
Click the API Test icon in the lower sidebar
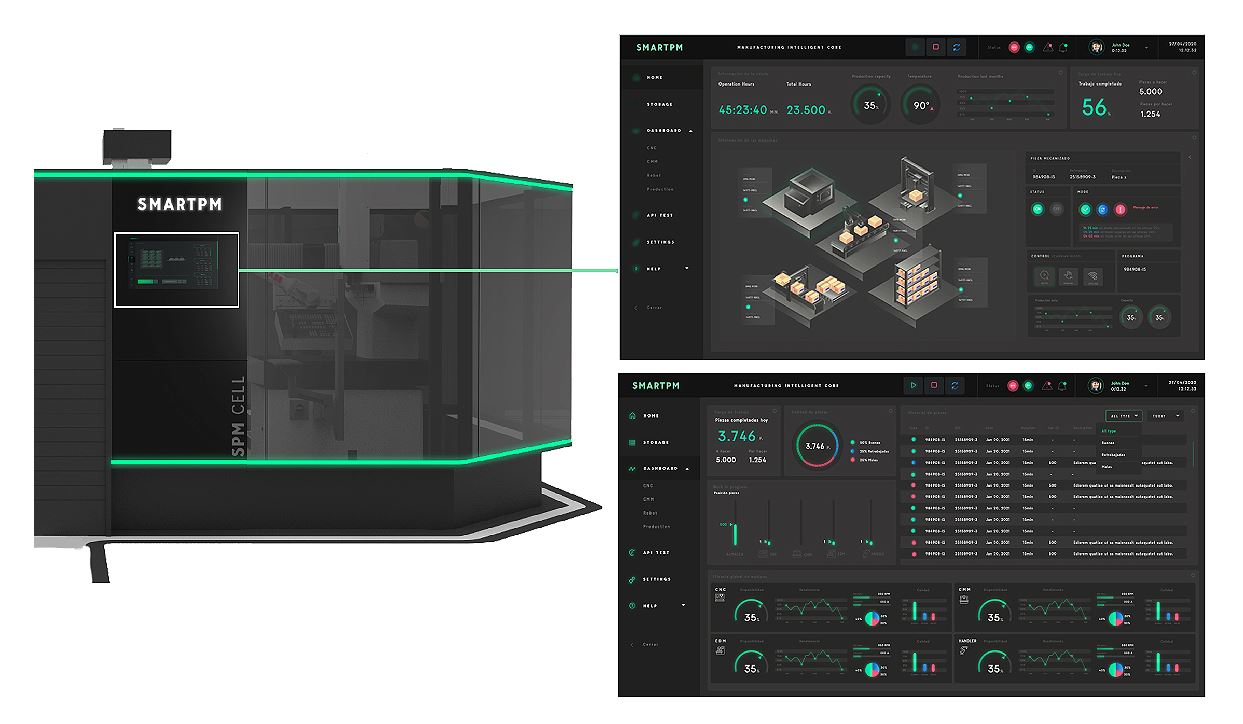[632, 552]
